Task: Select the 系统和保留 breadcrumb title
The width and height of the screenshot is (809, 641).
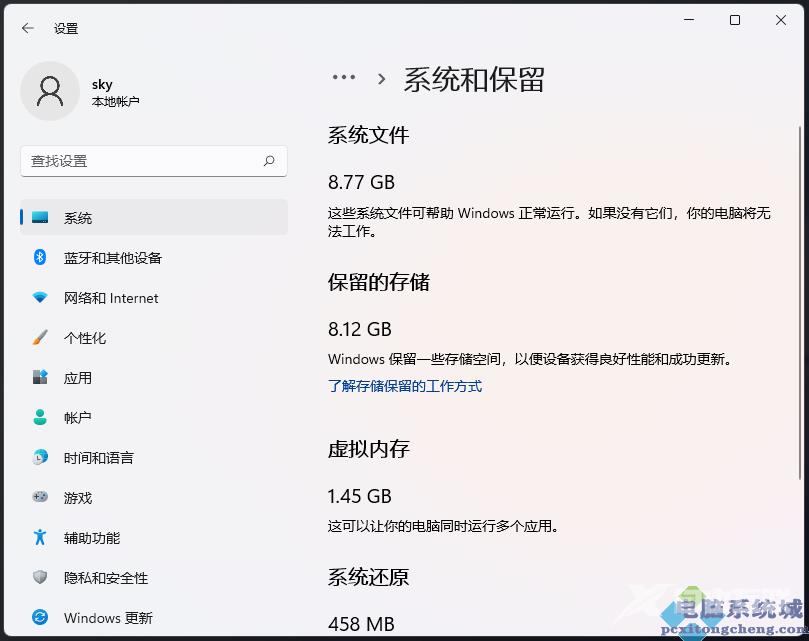Action: click(x=473, y=79)
